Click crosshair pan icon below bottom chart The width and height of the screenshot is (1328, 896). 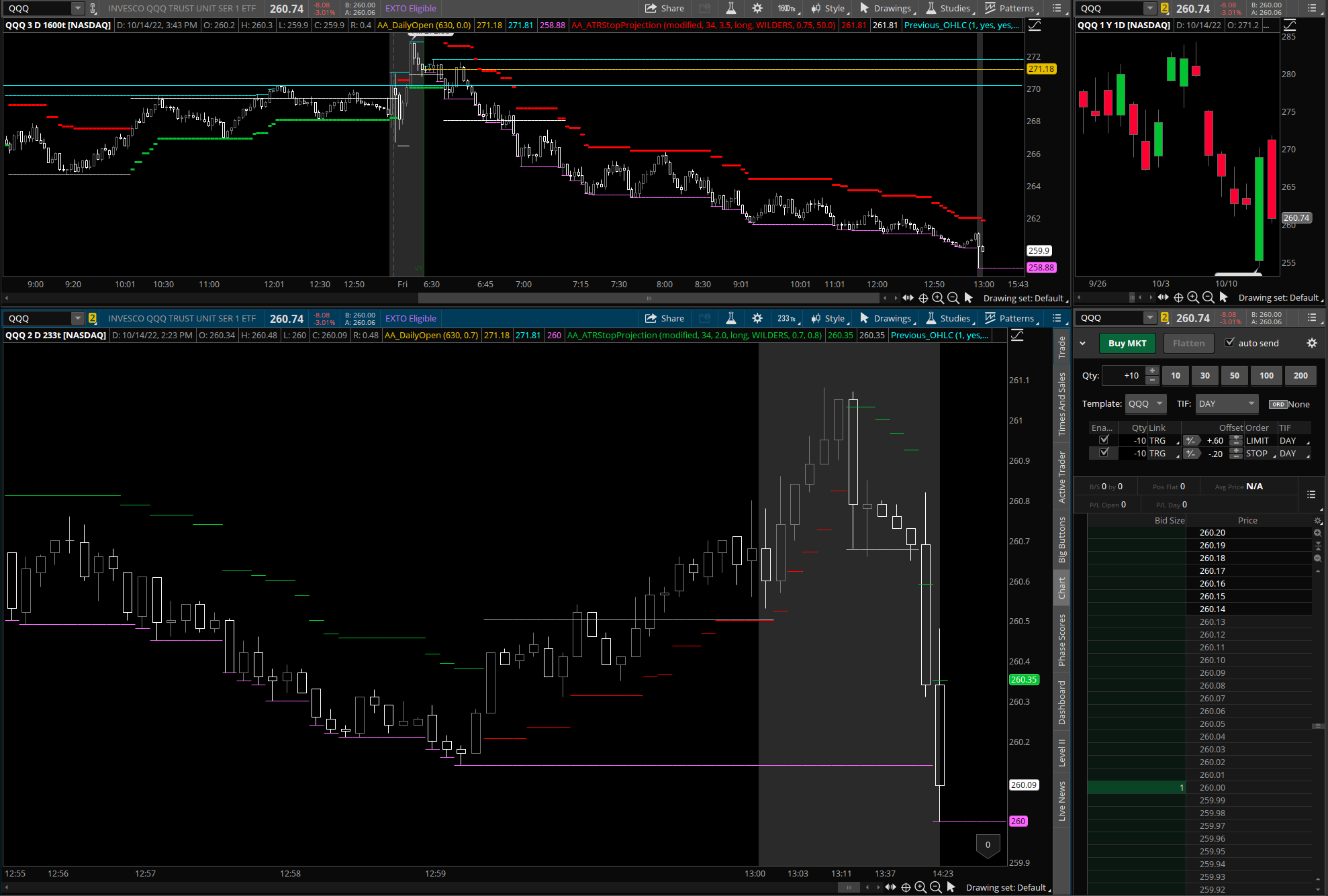(x=906, y=887)
